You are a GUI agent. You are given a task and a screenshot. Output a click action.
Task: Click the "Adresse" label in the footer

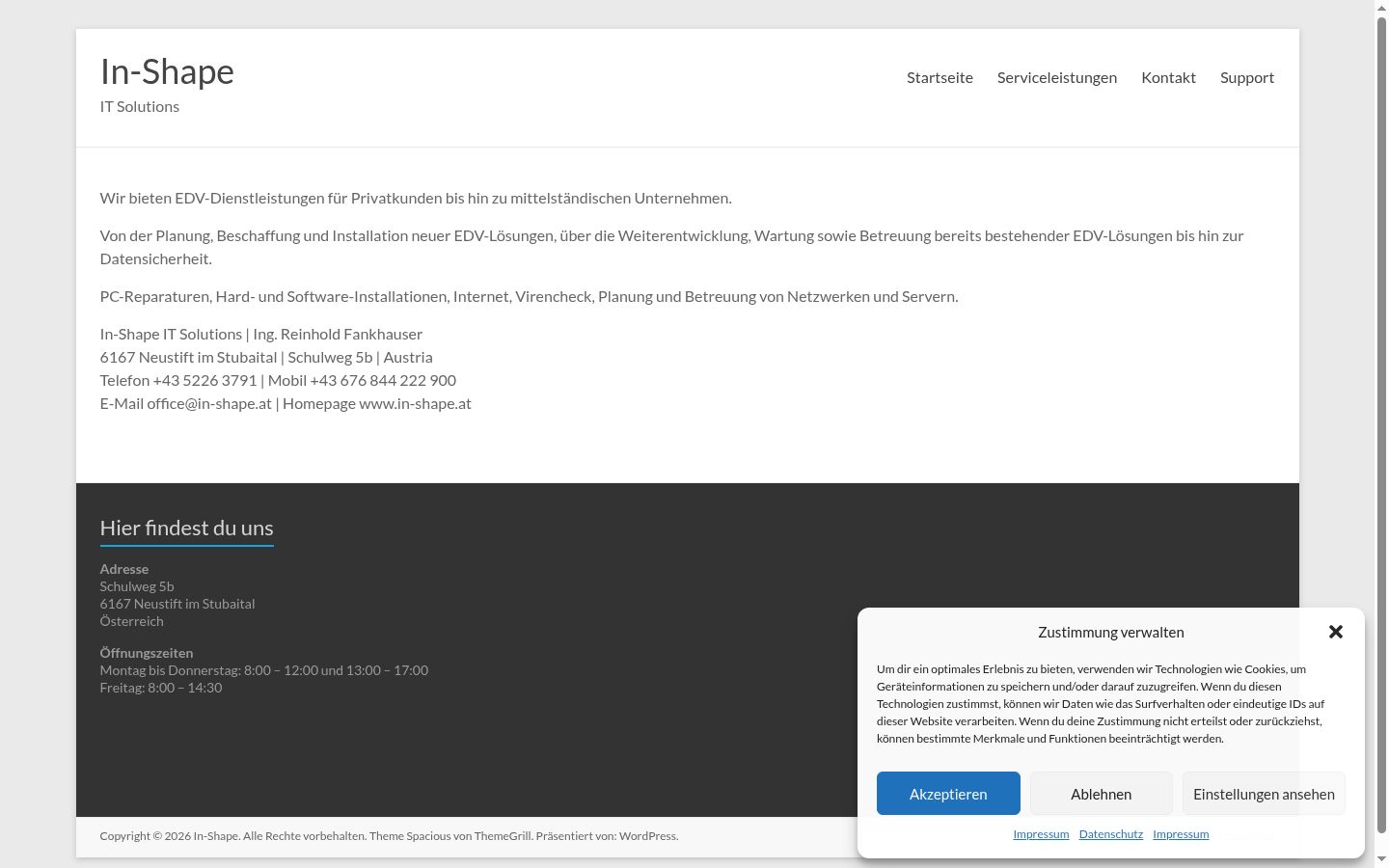pos(124,569)
